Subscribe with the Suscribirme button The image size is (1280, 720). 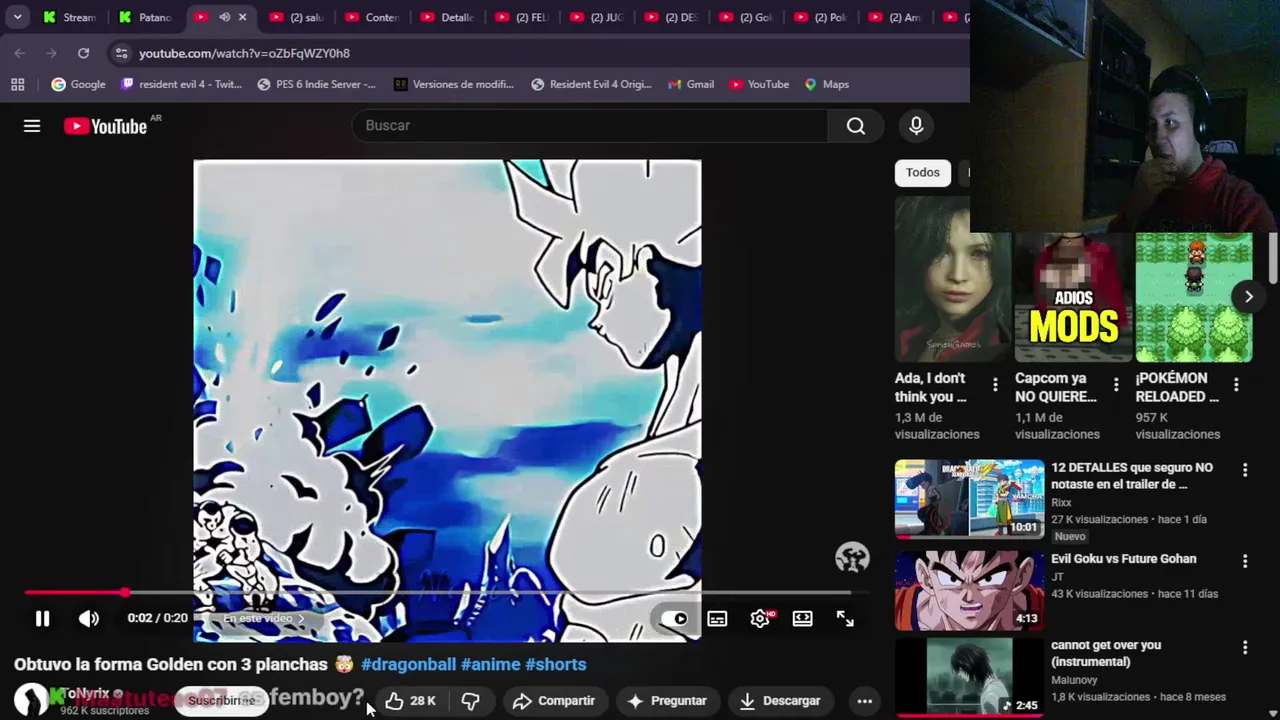[222, 701]
